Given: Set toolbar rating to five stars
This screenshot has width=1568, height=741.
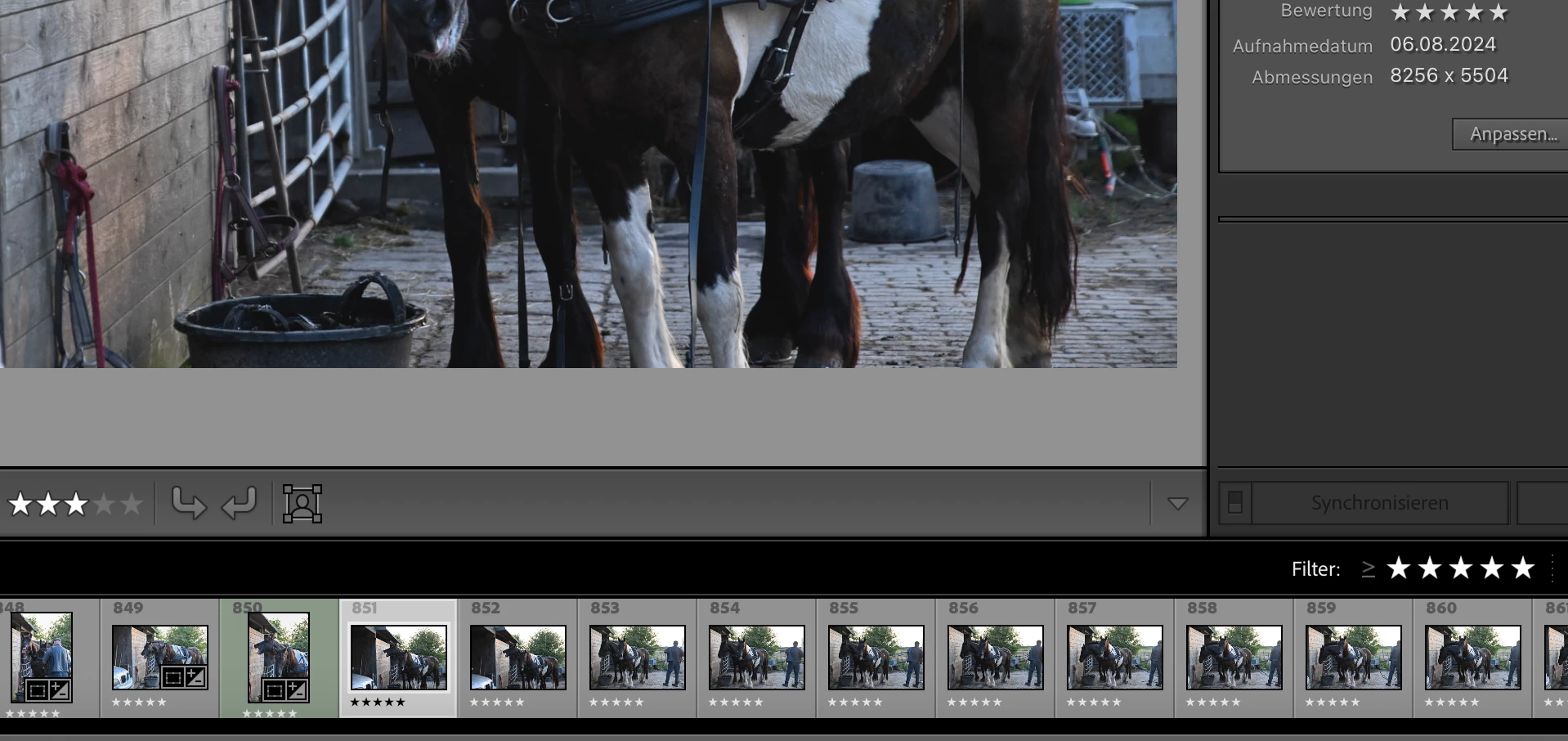Looking at the screenshot, I should [x=132, y=504].
